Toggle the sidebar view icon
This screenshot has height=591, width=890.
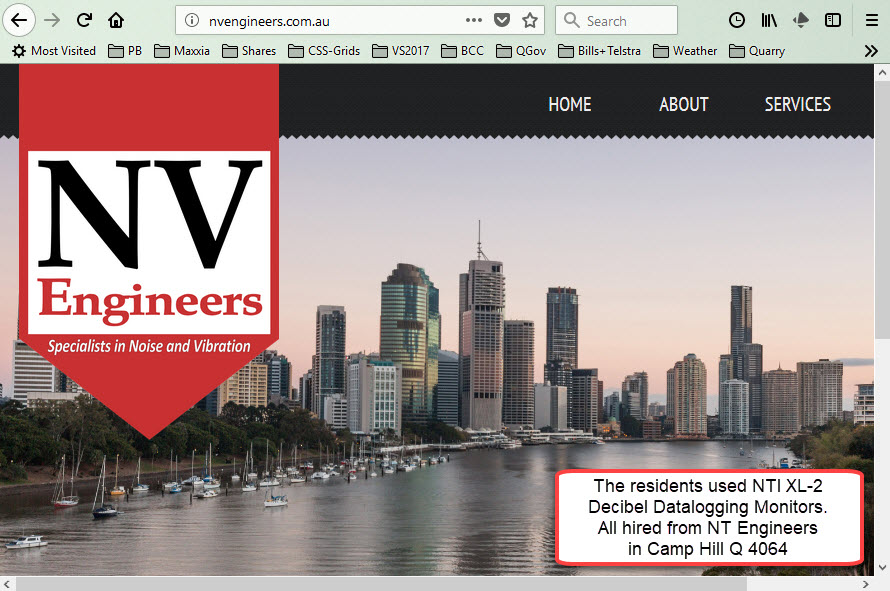coord(833,20)
